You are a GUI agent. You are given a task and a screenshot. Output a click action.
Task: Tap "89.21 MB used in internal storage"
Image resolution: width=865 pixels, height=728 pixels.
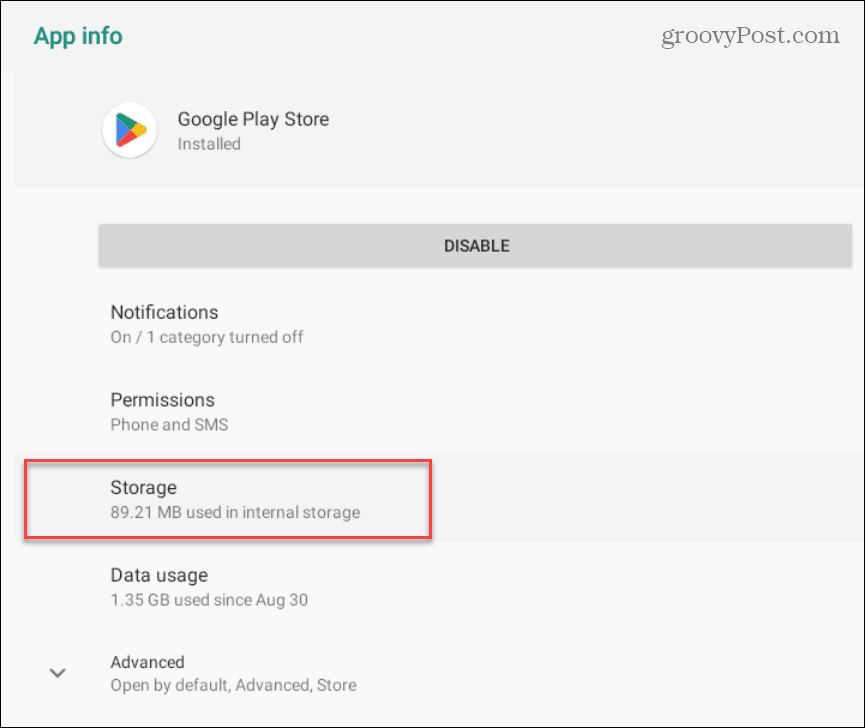(x=235, y=512)
